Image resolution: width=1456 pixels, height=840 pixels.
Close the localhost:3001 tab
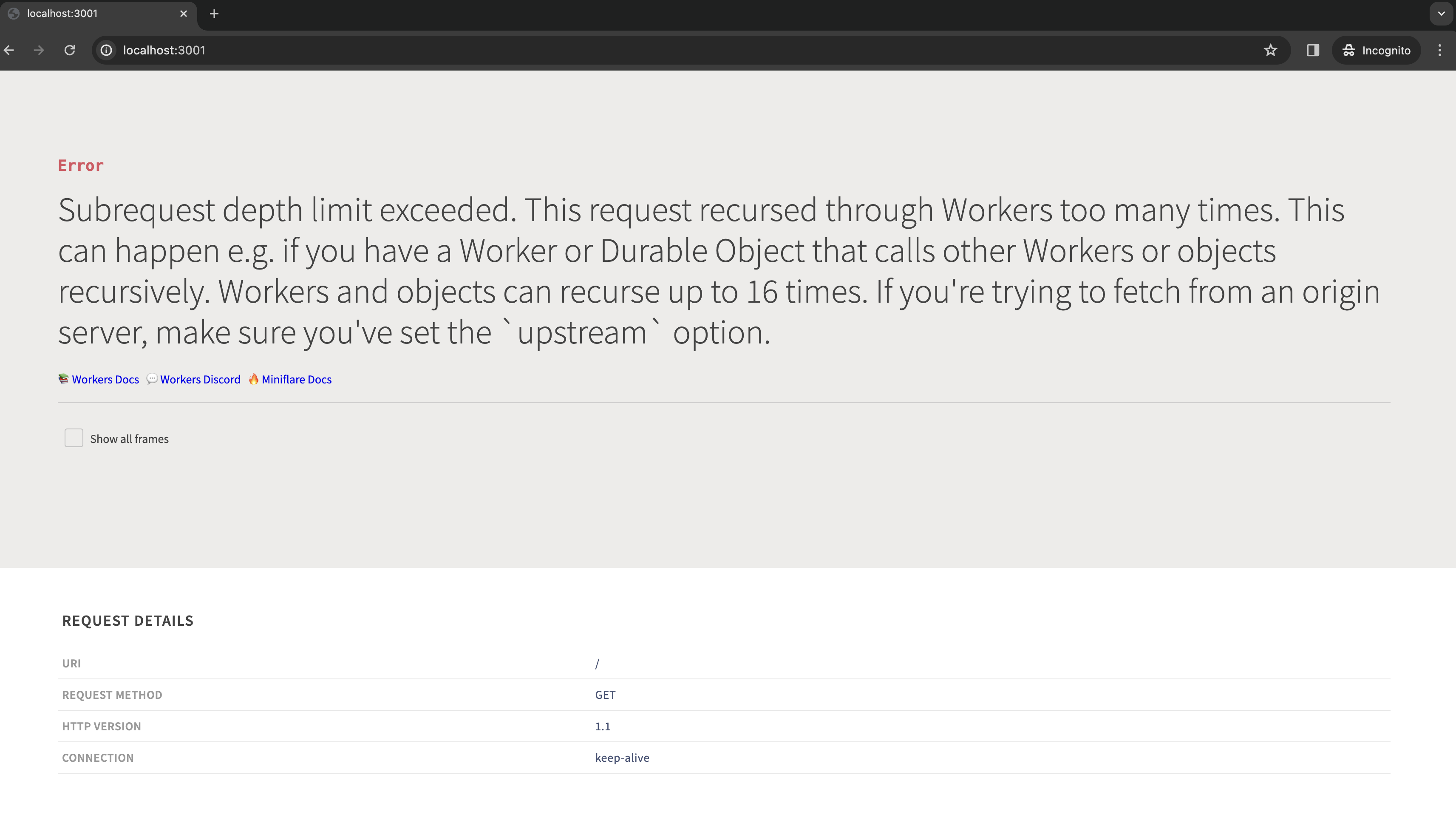click(183, 13)
